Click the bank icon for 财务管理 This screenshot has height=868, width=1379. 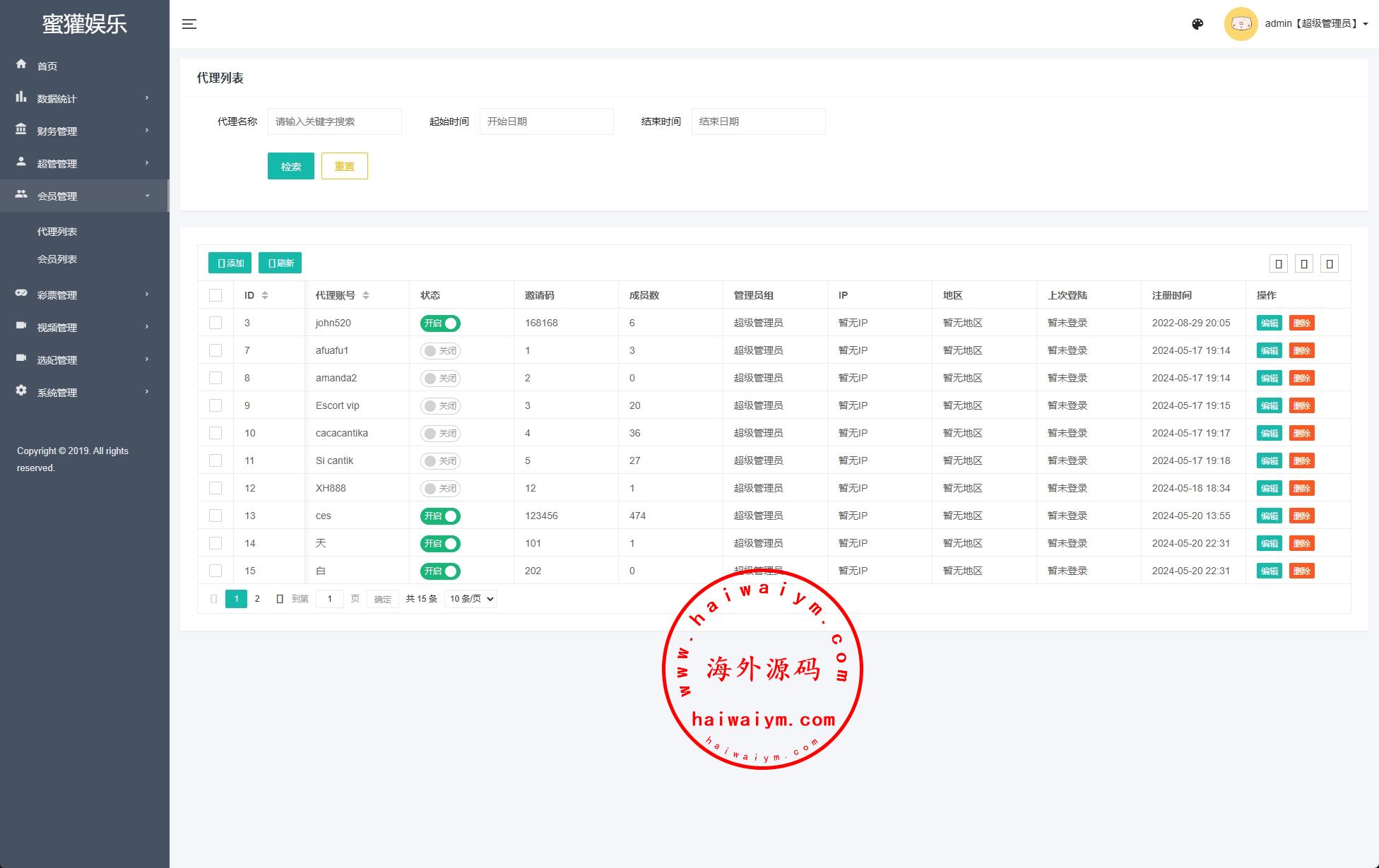[x=21, y=130]
